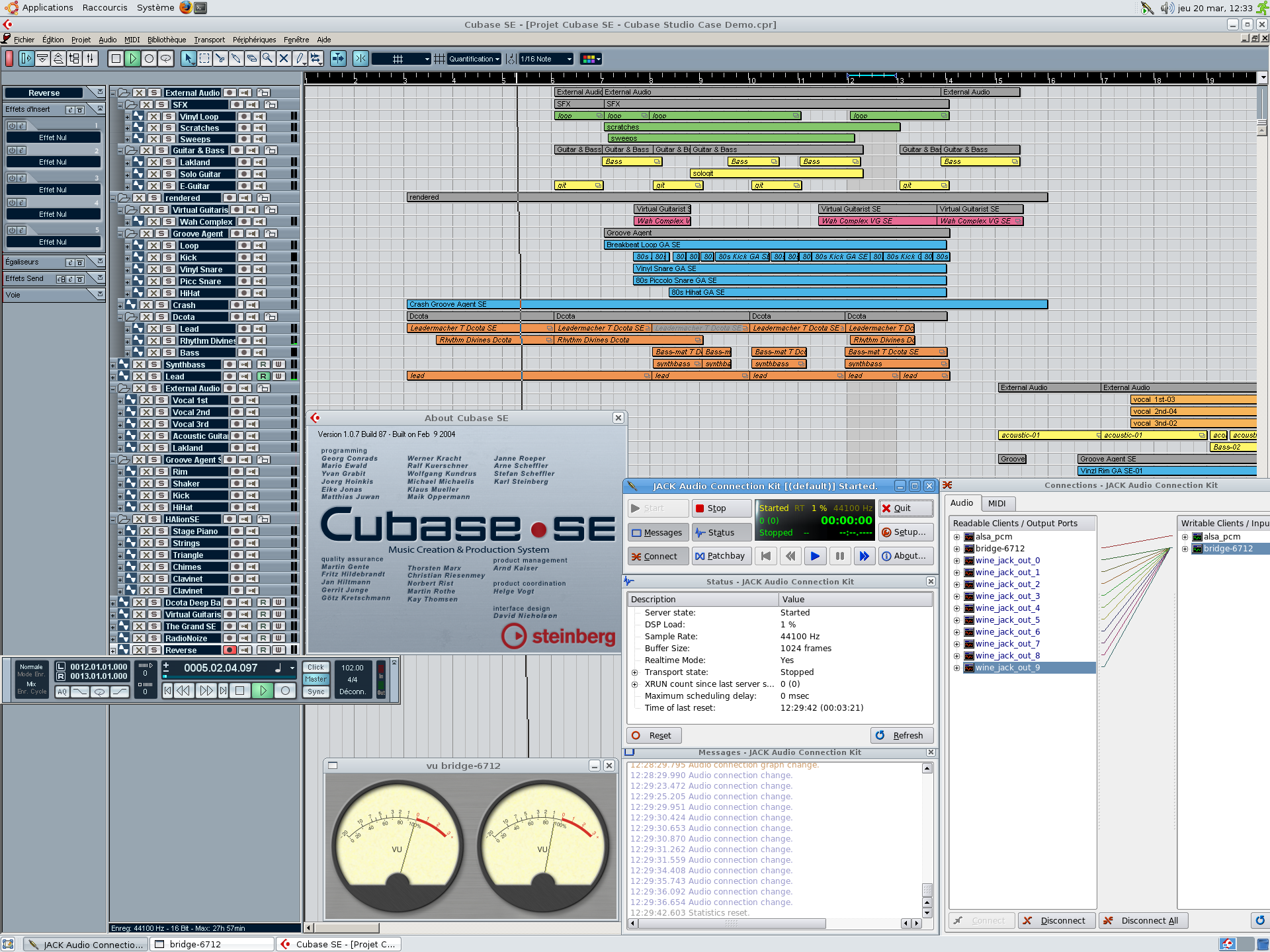Click the Refresh button in Status
The image size is (1270, 952).
(x=900, y=735)
